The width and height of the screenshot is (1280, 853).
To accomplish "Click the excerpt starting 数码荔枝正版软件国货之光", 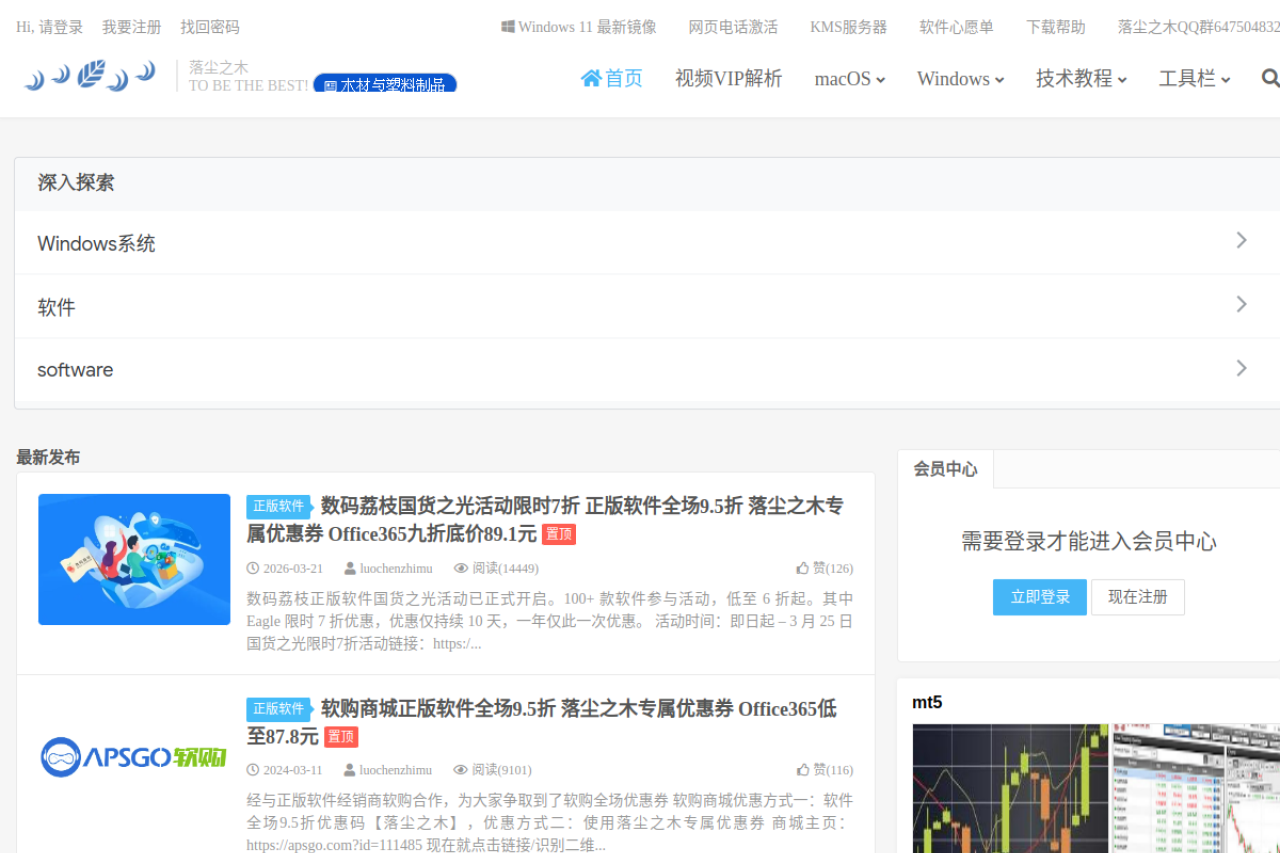I will [x=550, y=621].
